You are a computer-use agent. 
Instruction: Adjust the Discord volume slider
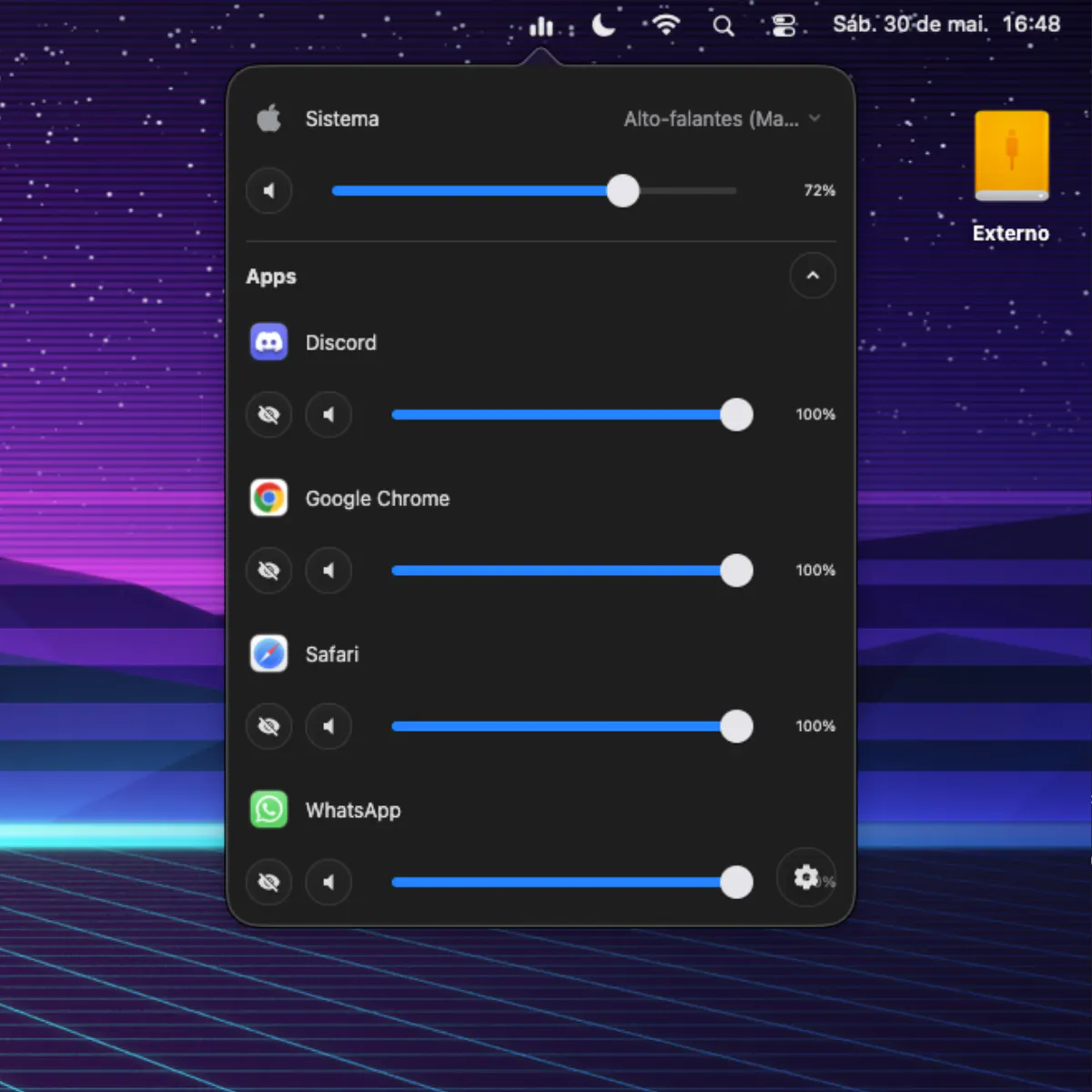(x=571, y=415)
